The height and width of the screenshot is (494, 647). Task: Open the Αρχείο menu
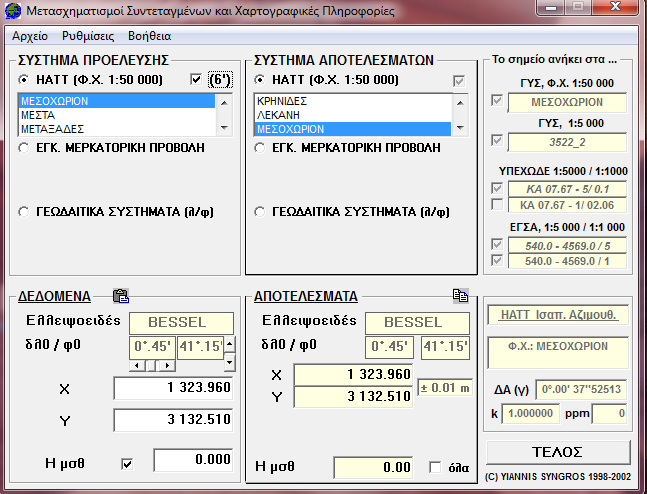[30, 36]
